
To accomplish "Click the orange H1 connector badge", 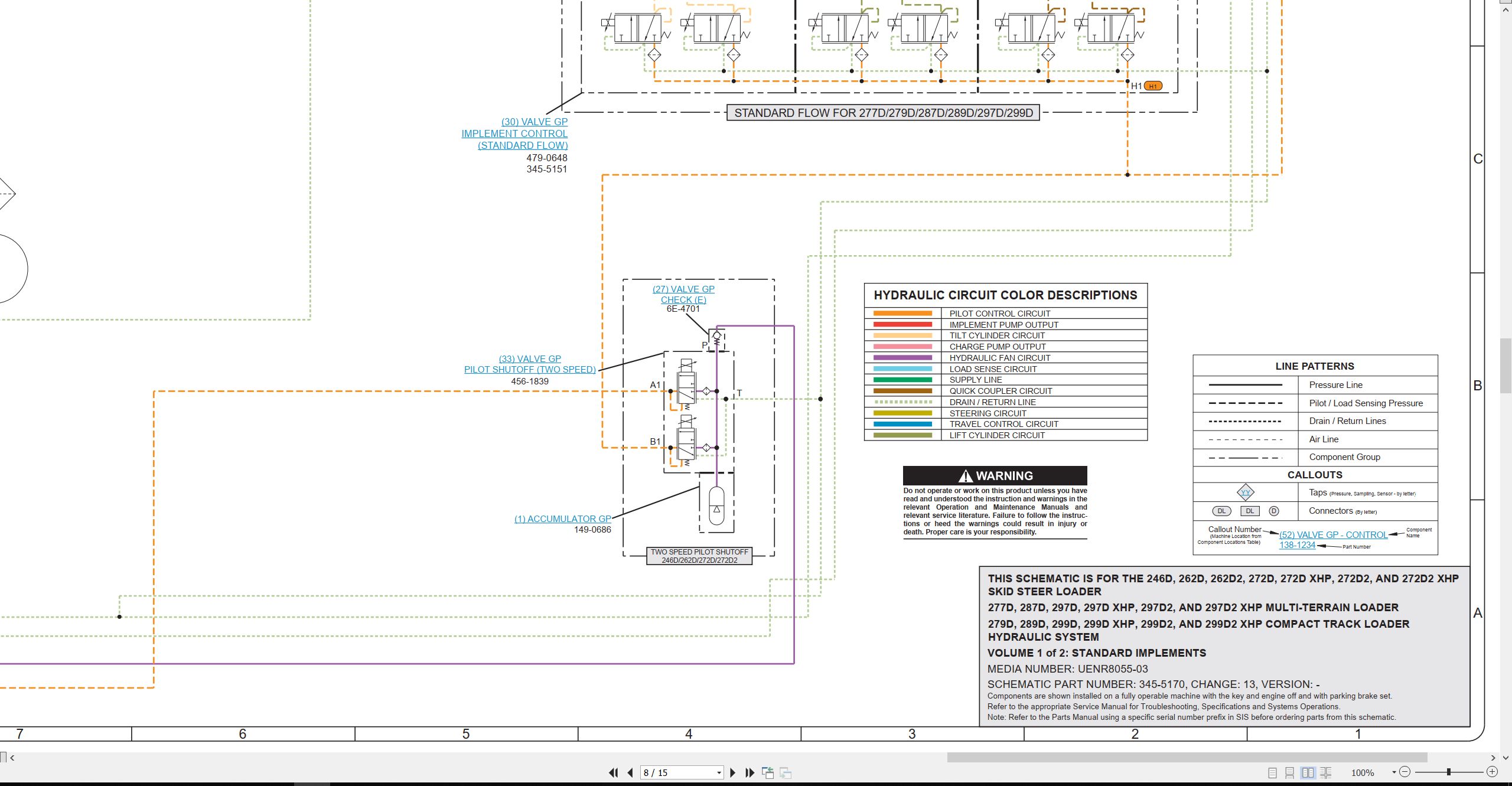I will point(1153,86).
